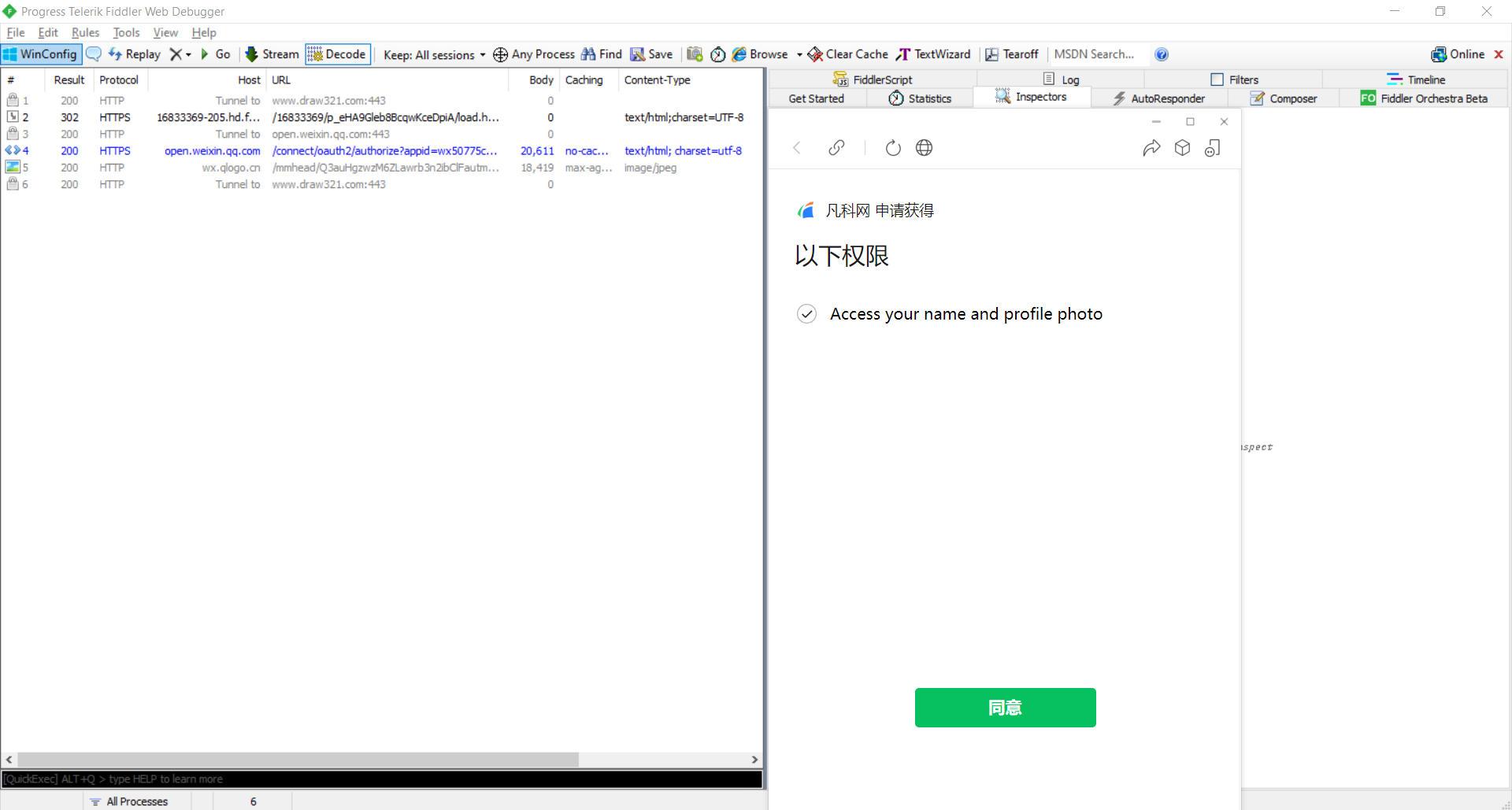
Task: Click the scroll right arrow under session list
Action: tap(754, 760)
